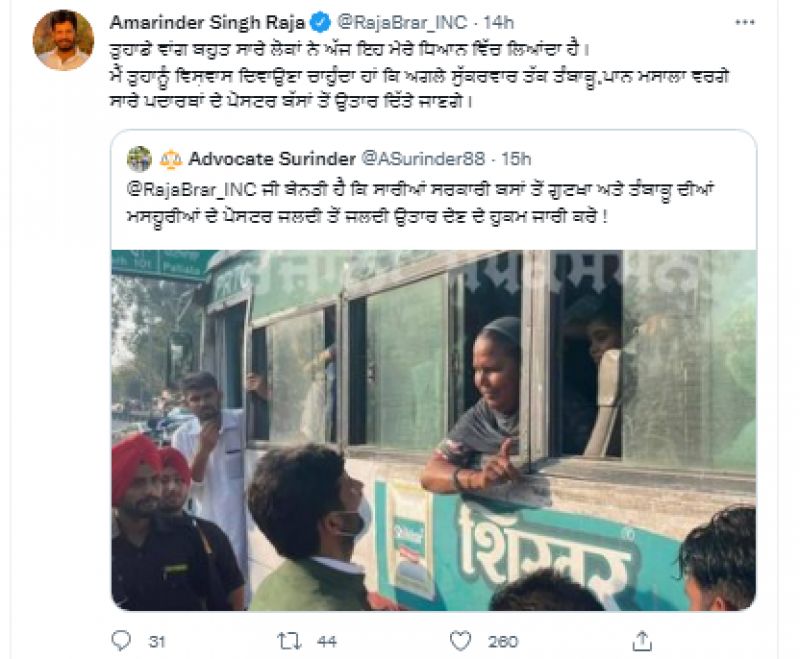Viewport: 800px width, 659px height.
Task: Open the three-dot more options menu
Action: point(745,21)
